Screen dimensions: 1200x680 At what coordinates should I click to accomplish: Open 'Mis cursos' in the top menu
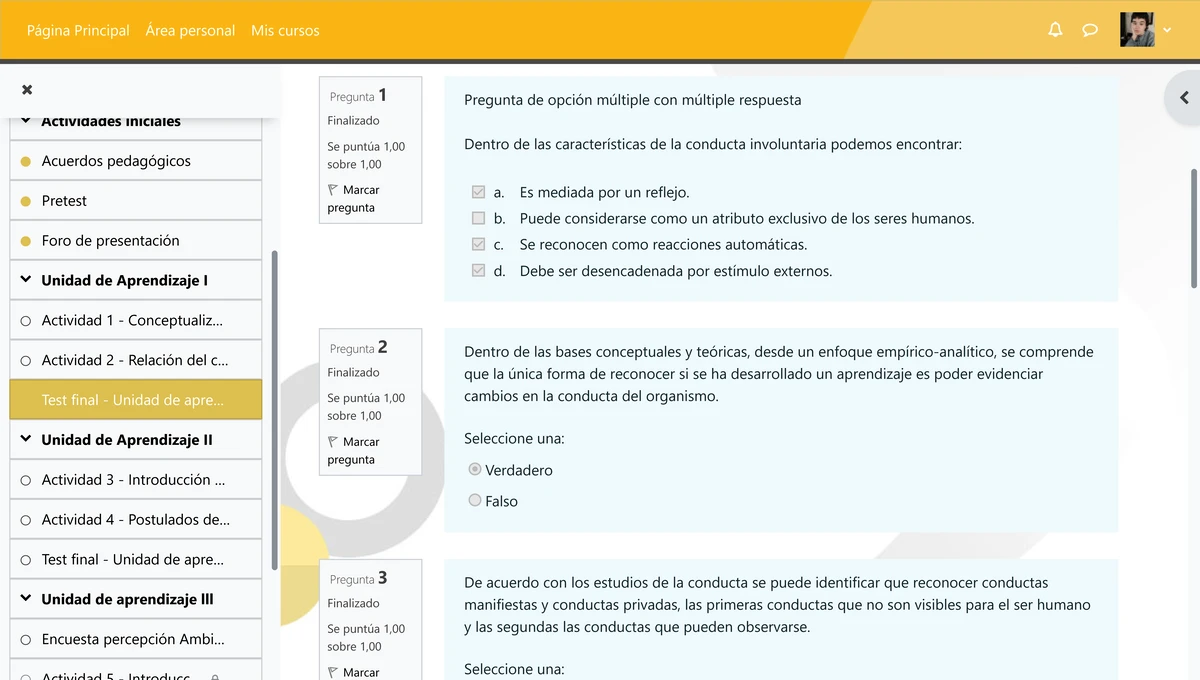[x=285, y=30]
